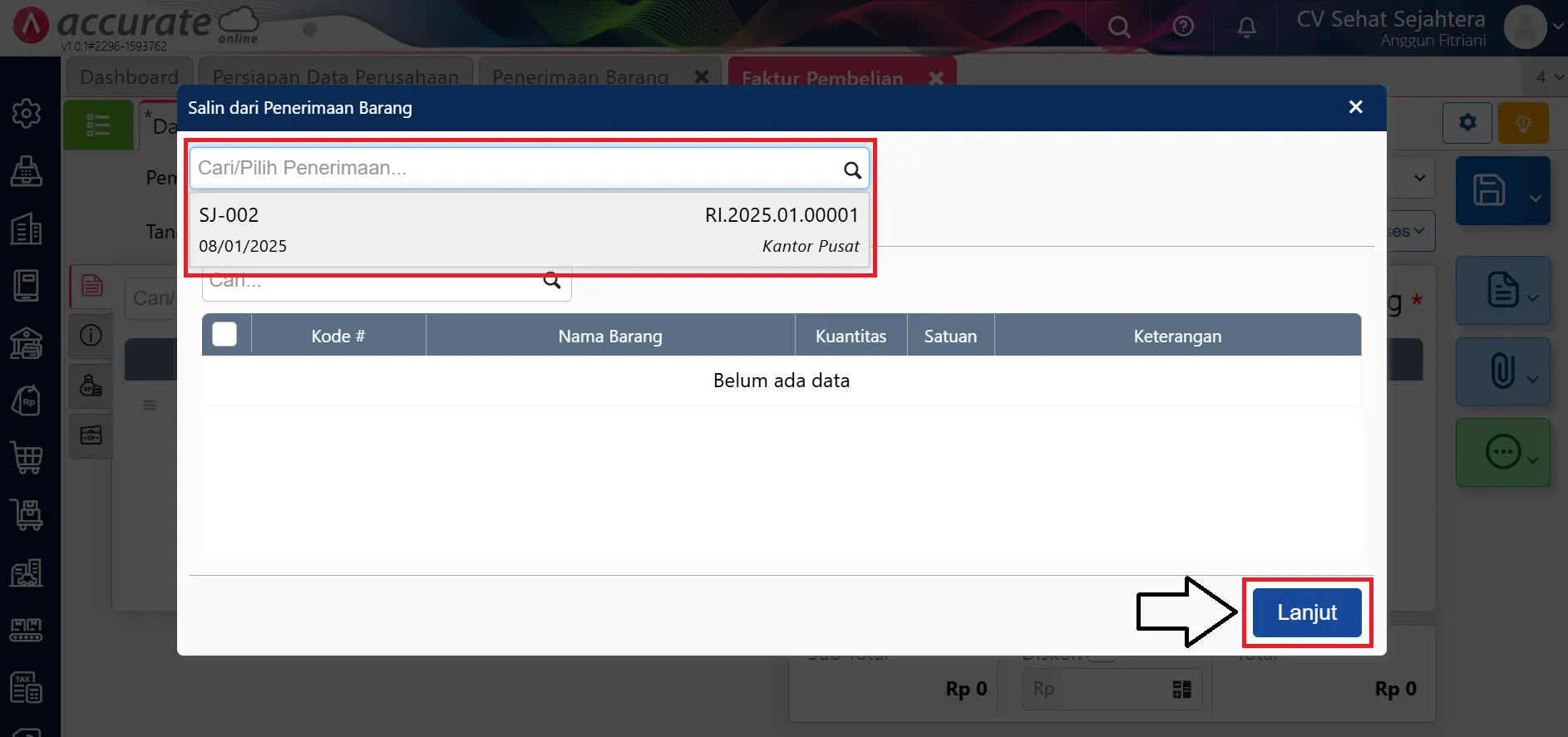Viewport: 1568px width, 737px height.
Task: Open the warehouse shelves module in sidebar
Action: point(27,630)
